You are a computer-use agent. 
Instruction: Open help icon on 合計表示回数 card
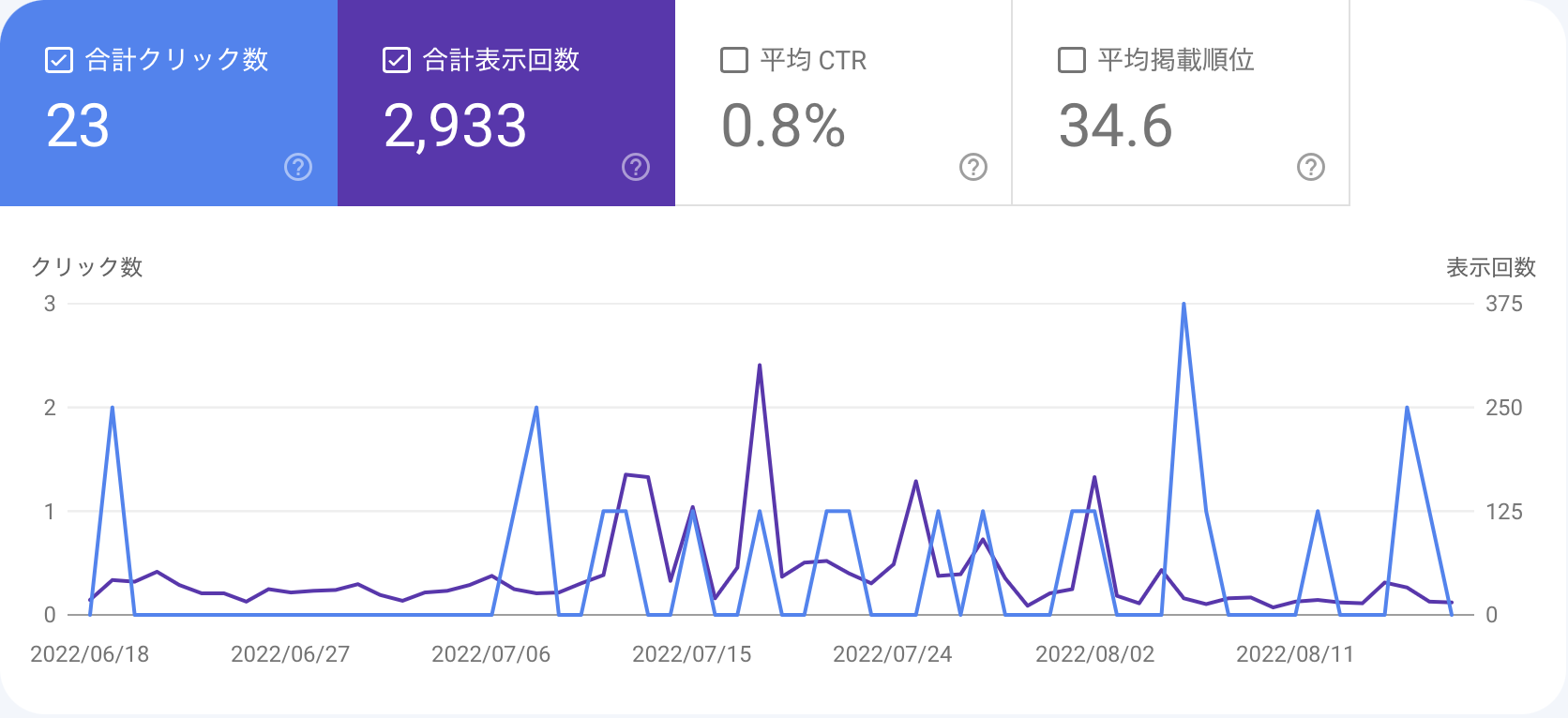point(636,167)
